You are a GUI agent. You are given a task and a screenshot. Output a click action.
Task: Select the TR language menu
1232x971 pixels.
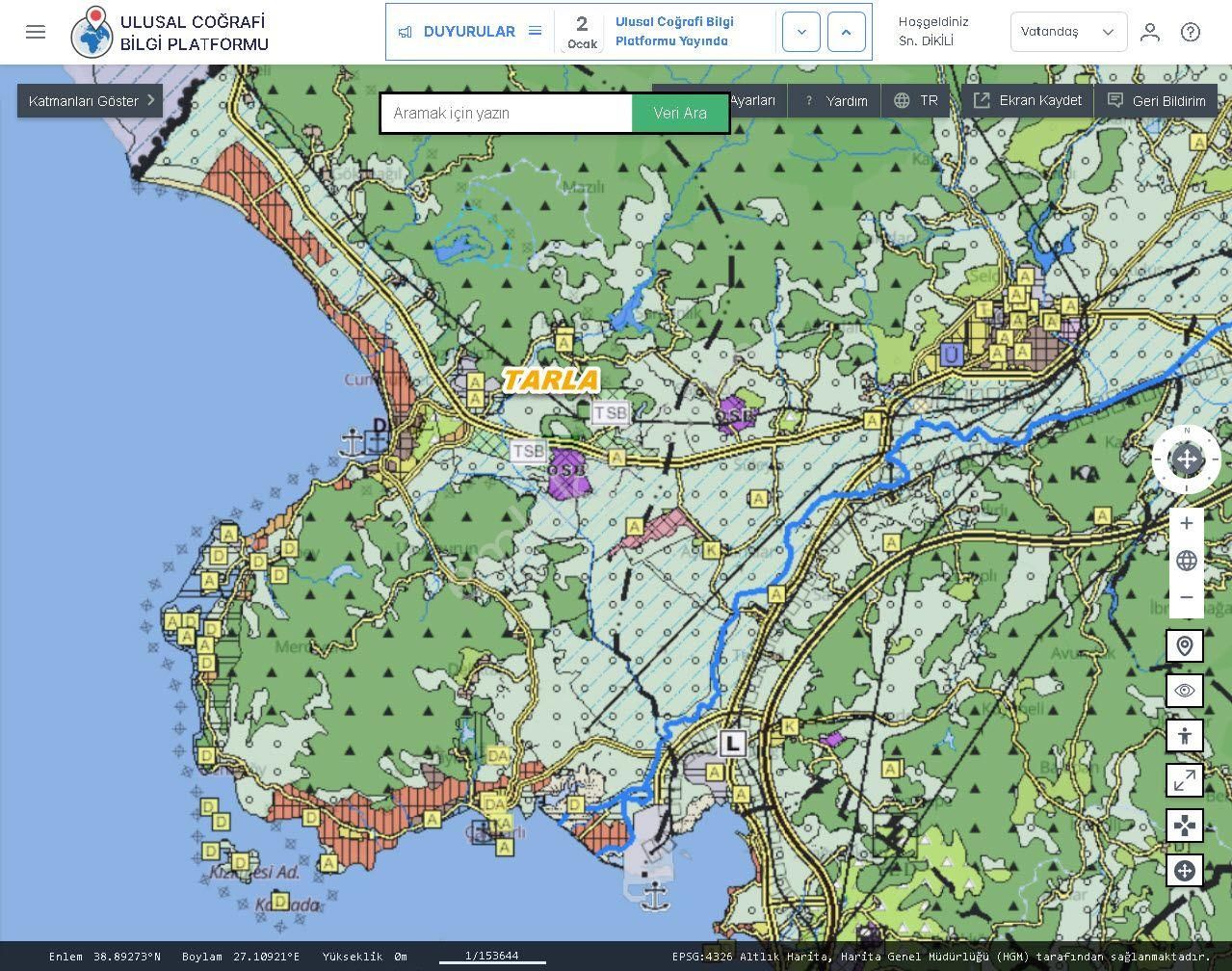pyautogui.click(x=916, y=100)
